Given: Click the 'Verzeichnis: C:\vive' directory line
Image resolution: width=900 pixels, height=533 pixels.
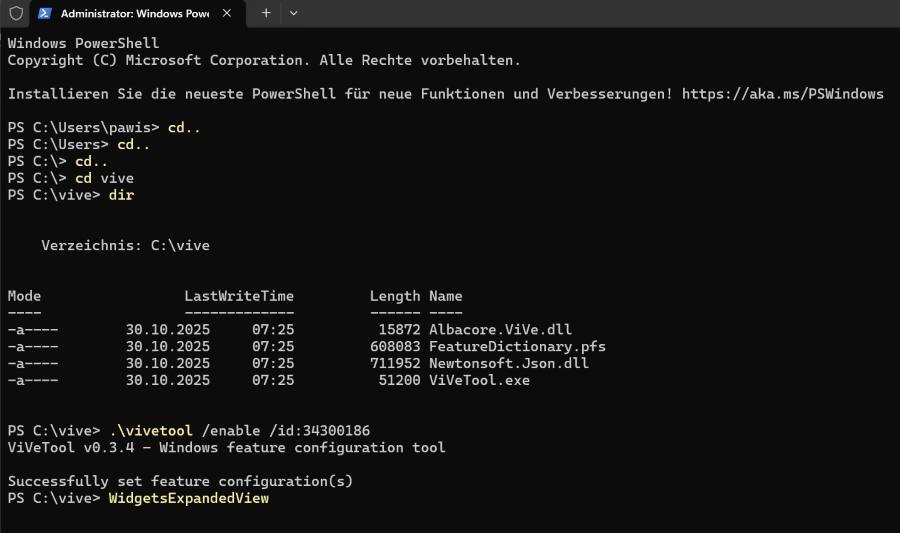Looking at the screenshot, I should (126, 245).
